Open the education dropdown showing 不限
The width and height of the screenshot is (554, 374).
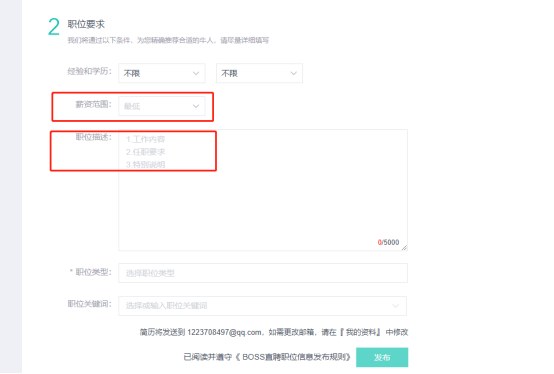[259, 73]
